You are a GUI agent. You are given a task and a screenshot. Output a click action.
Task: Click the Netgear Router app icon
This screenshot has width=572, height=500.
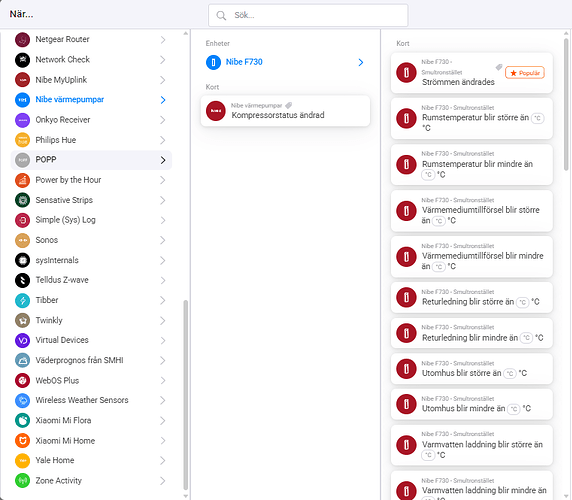pyautogui.click(x=22, y=39)
